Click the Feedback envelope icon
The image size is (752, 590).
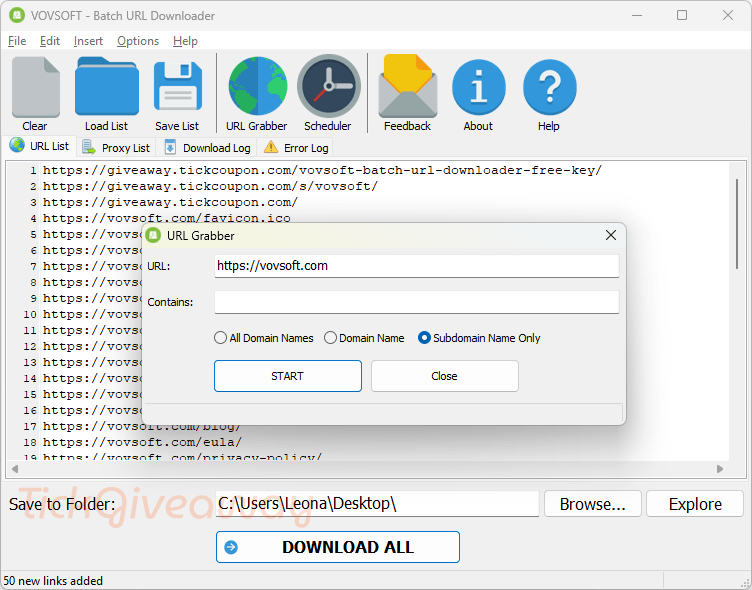408,86
